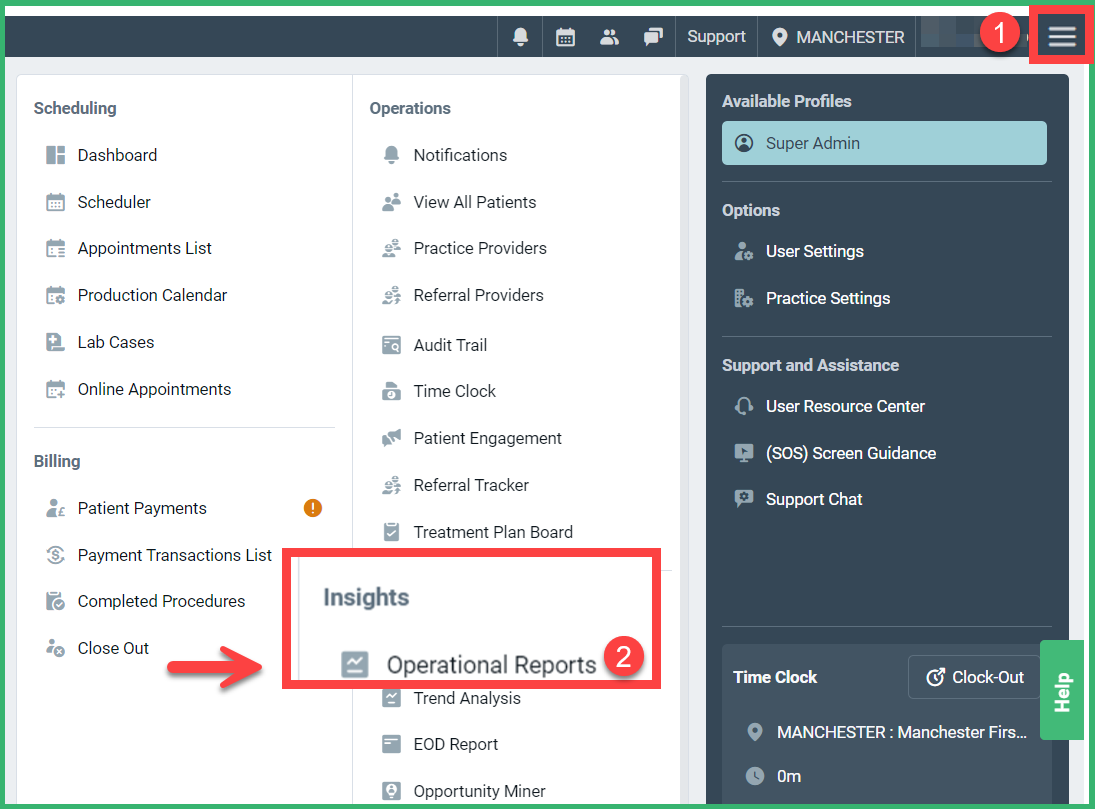The width and height of the screenshot is (1095, 809).
Task: Click the Completed Procedures icon
Action: (x=55, y=601)
